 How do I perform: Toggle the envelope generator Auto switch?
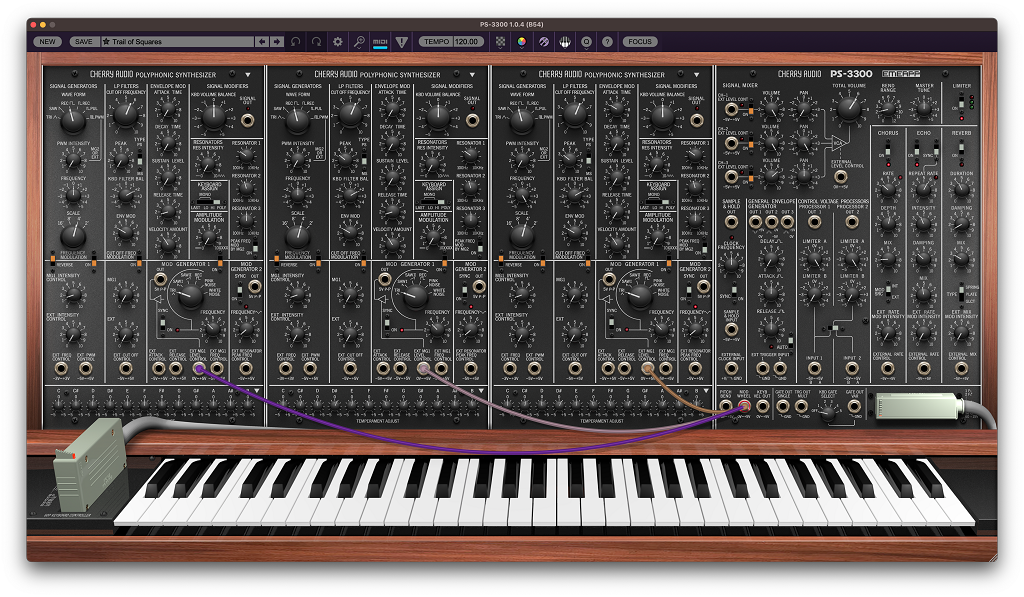(790, 341)
